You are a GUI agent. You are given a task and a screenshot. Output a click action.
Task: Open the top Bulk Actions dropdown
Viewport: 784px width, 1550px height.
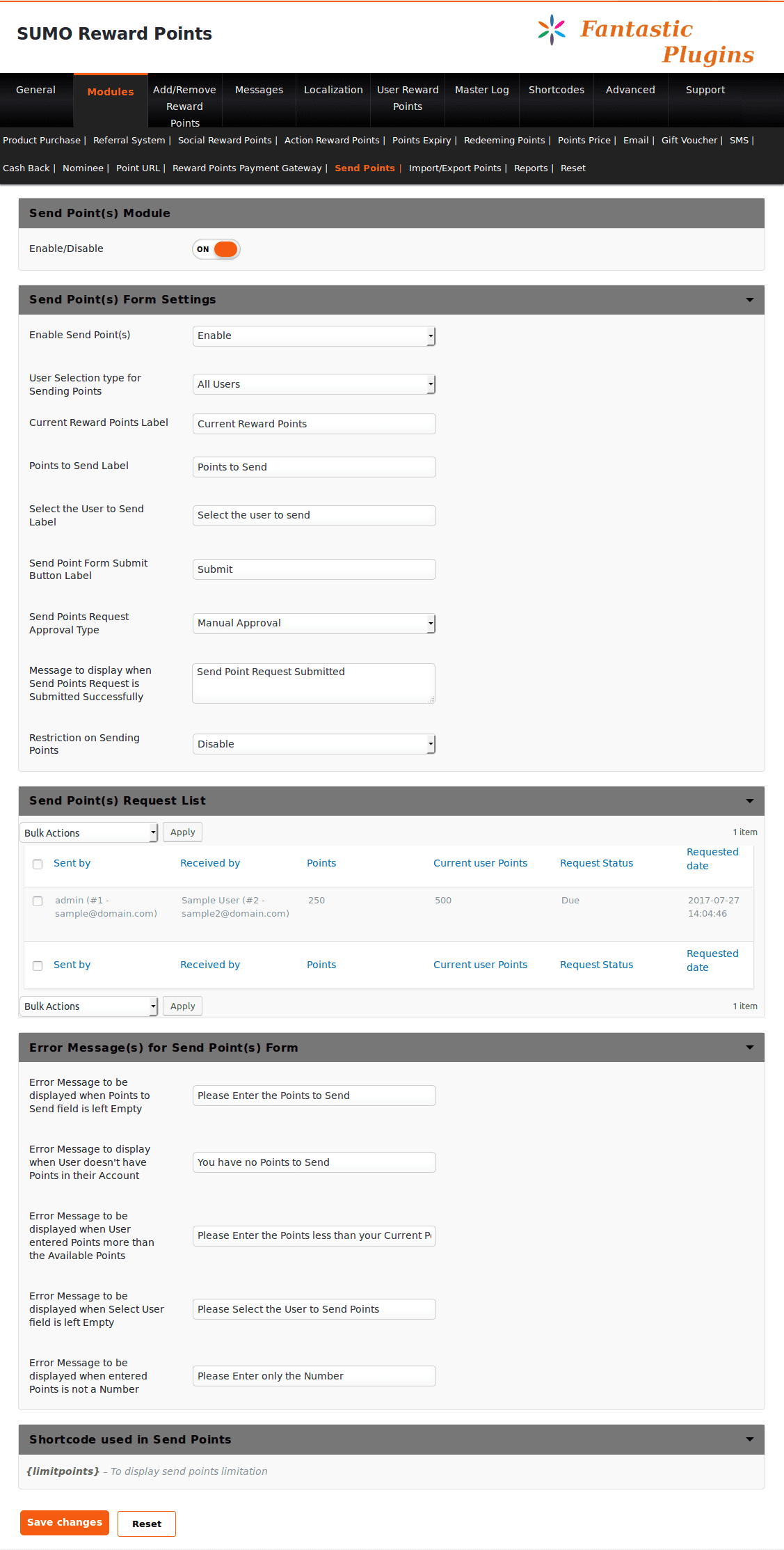coord(89,832)
